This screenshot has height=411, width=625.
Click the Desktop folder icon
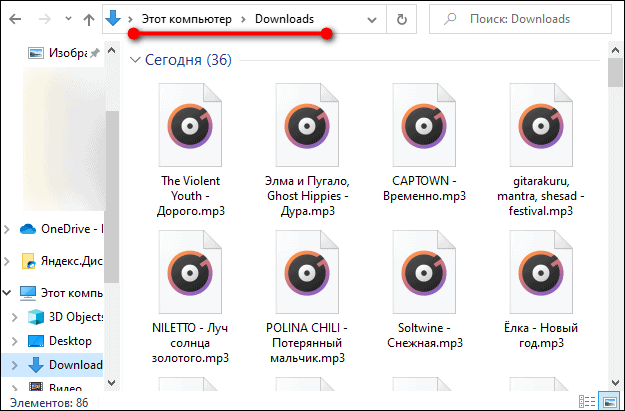(36, 341)
